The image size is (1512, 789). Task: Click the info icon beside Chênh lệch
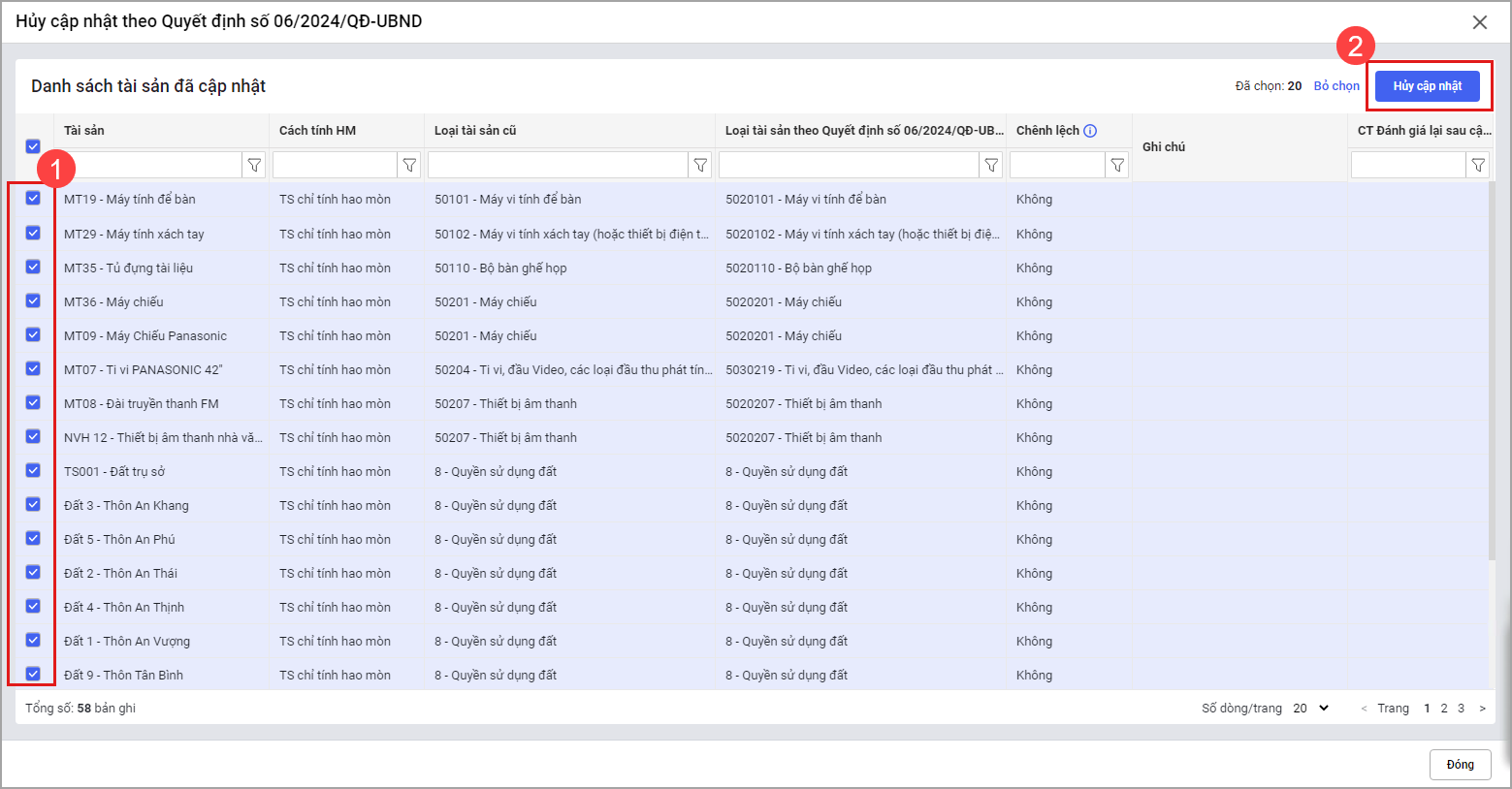(x=1090, y=131)
